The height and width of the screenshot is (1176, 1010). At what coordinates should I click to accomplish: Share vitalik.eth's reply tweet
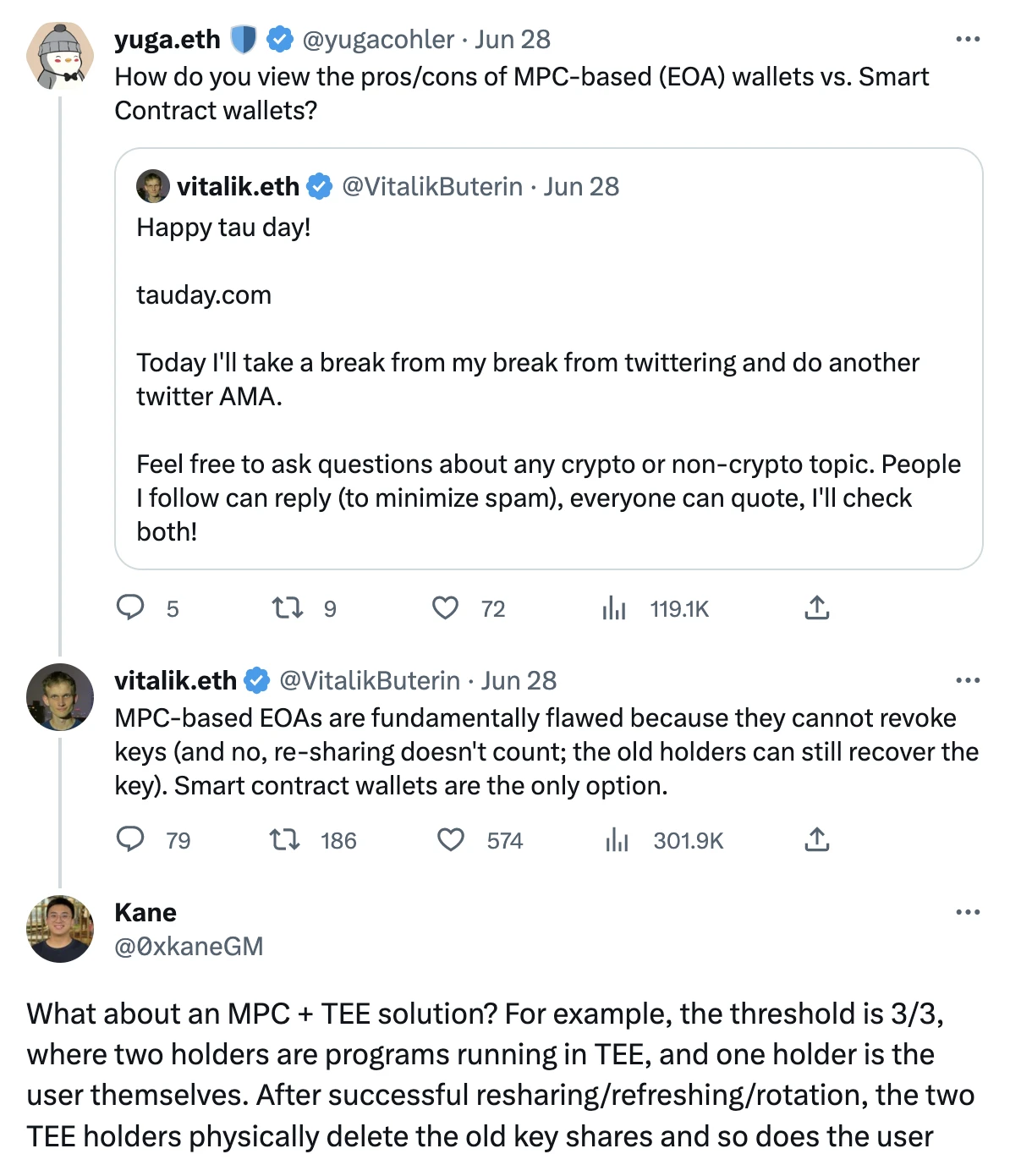(x=816, y=839)
